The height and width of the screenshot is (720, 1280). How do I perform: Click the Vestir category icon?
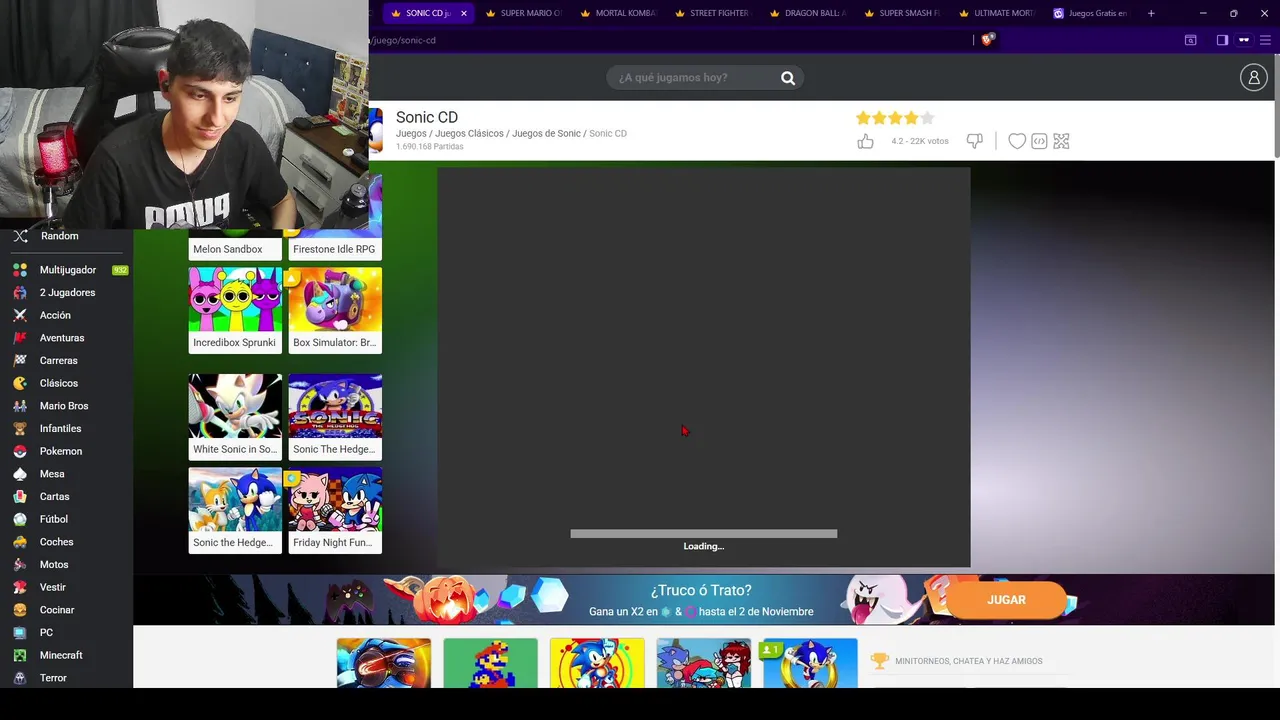[20, 587]
